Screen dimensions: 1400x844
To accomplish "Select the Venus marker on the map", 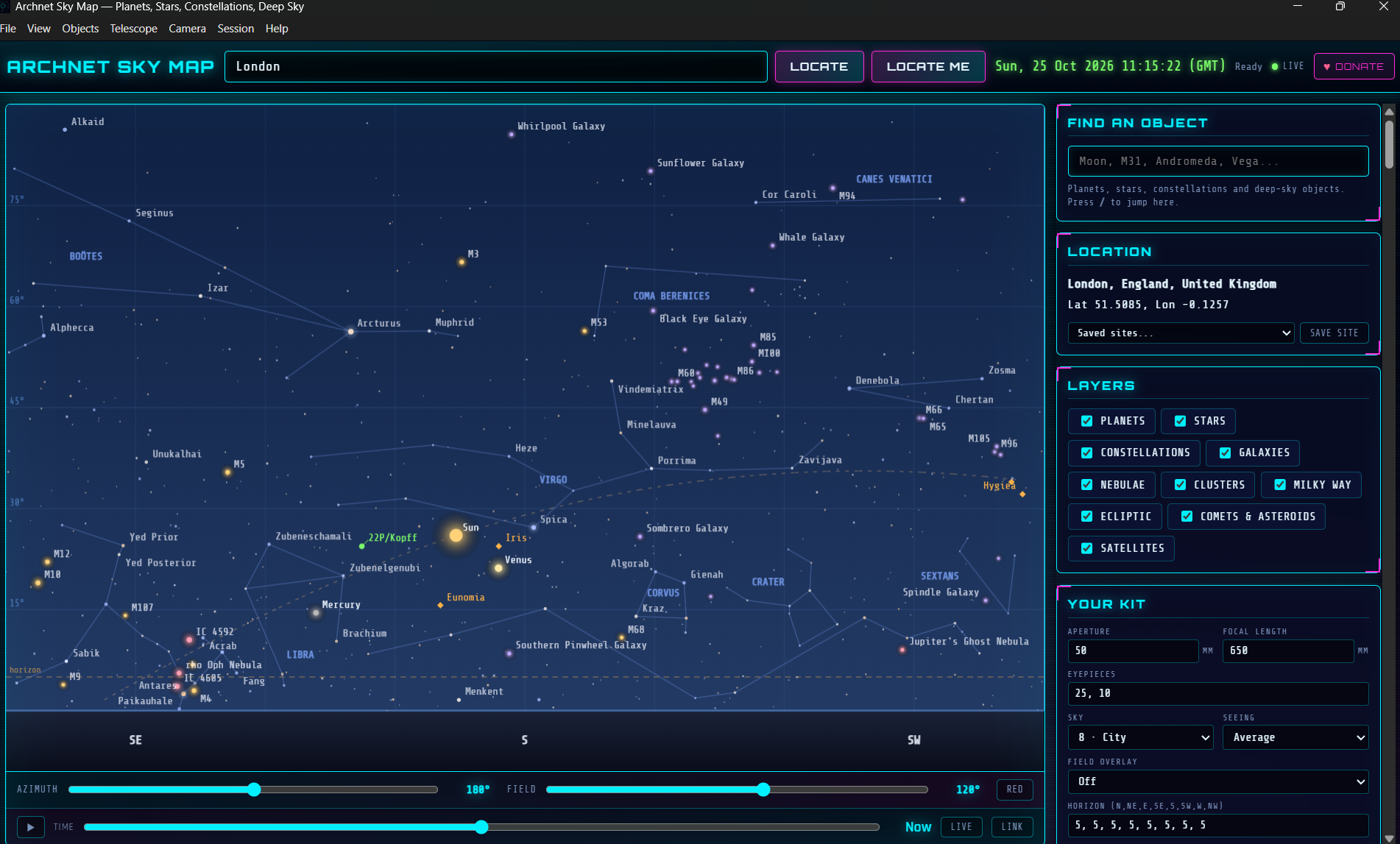I will coord(498,567).
